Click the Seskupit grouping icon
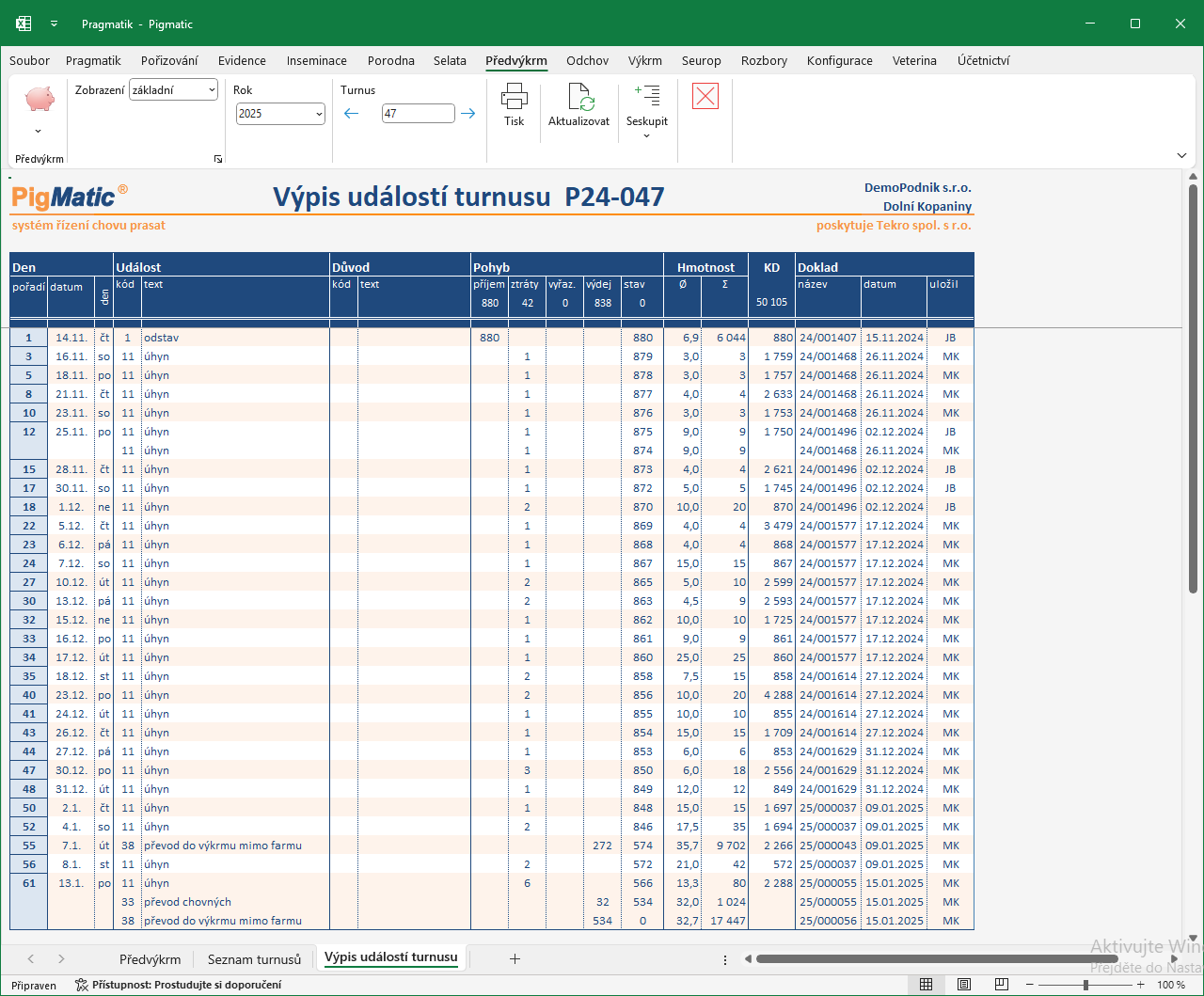The width and height of the screenshot is (1204, 996). (x=647, y=95)
